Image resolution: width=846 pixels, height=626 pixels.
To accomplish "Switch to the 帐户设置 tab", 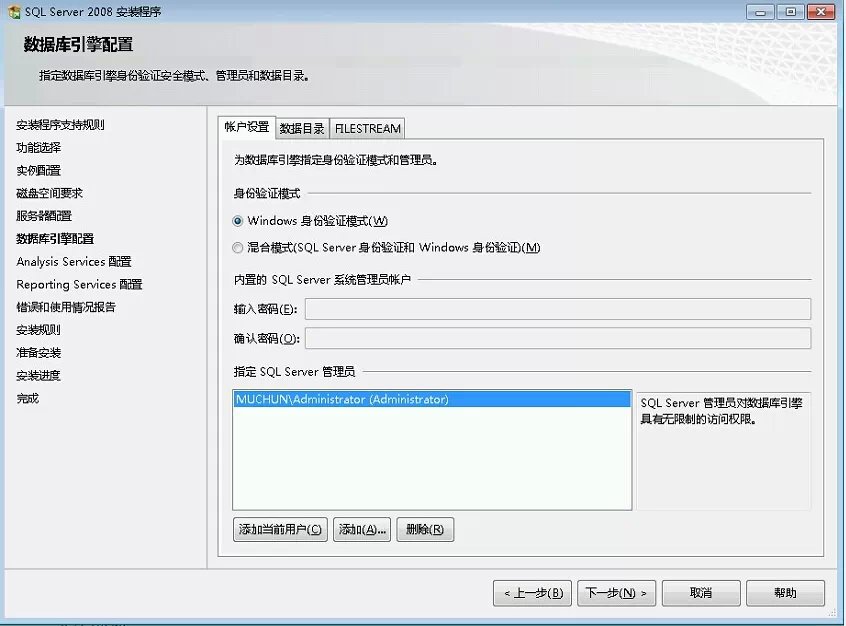I will tap(247, 127).
